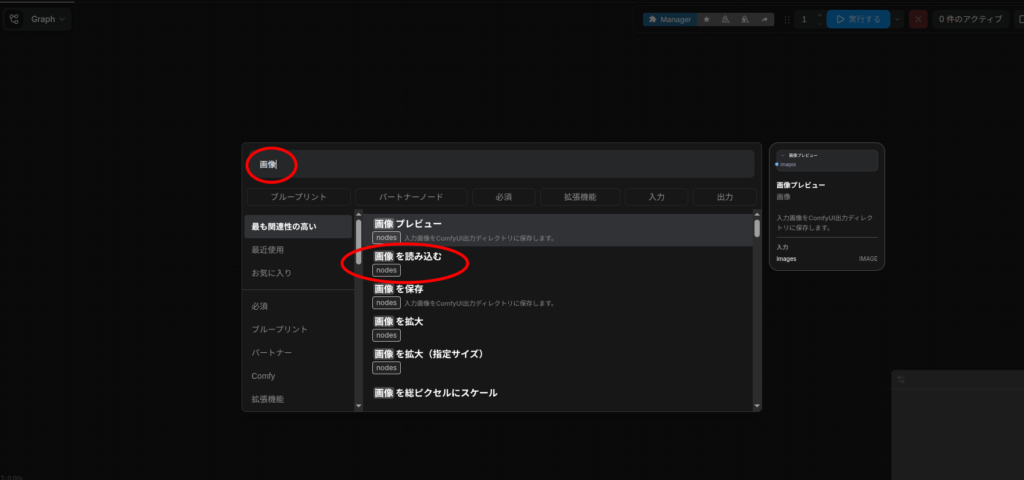The height and width of the screenshot is (480, 1024).
Task: Click the results list scrollbar down arrow
Action: click(x=757, y=406)
